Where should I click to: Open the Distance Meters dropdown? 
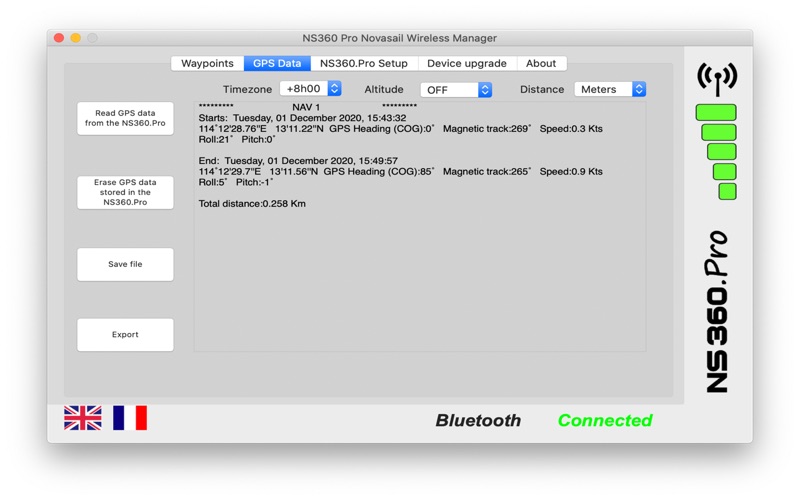610,89
